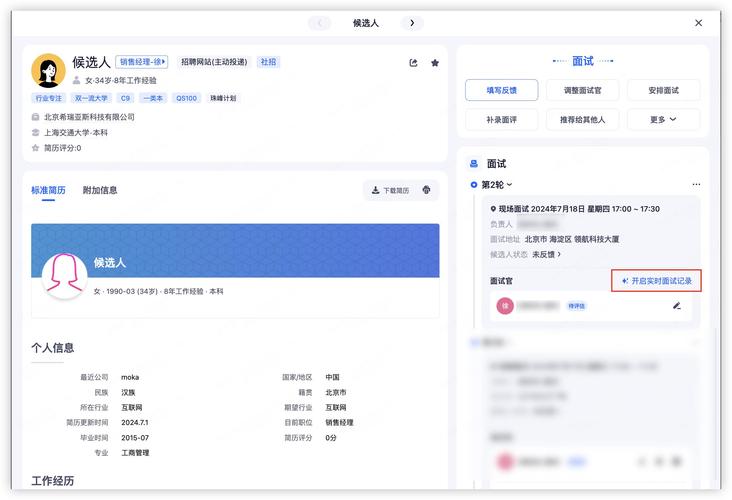Image resolution: width=732 pixels, height=500 pixels.
Task: Open the three-dot menu for 第2轮
Action: [x=696, y=185]
